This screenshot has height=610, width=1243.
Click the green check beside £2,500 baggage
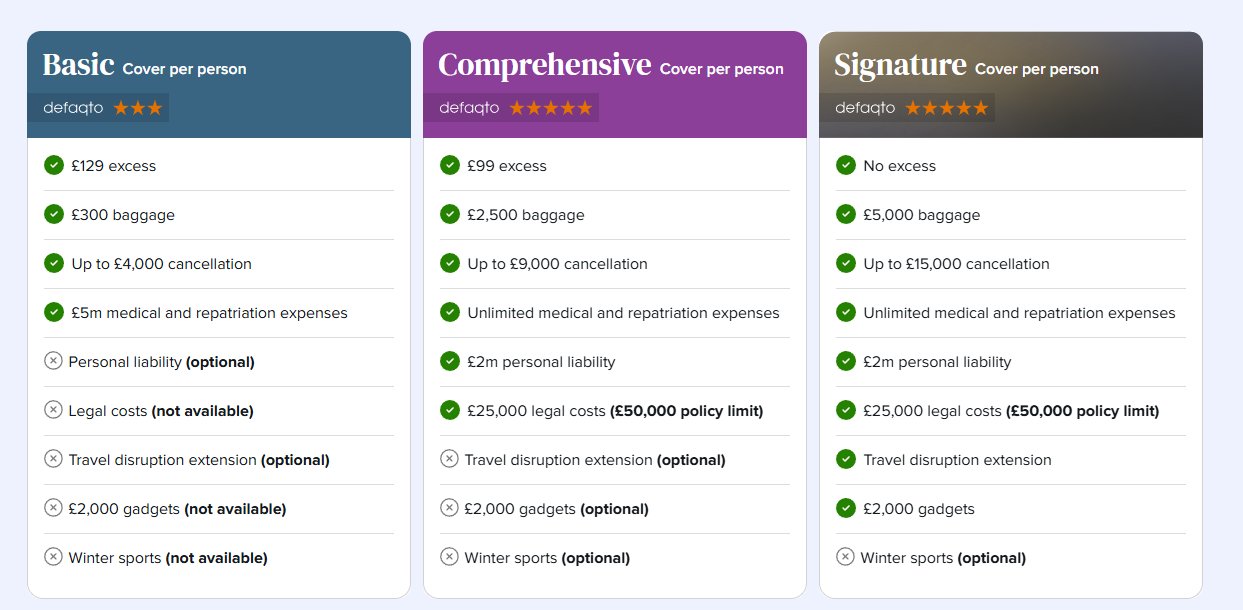[x=450, y=214]
